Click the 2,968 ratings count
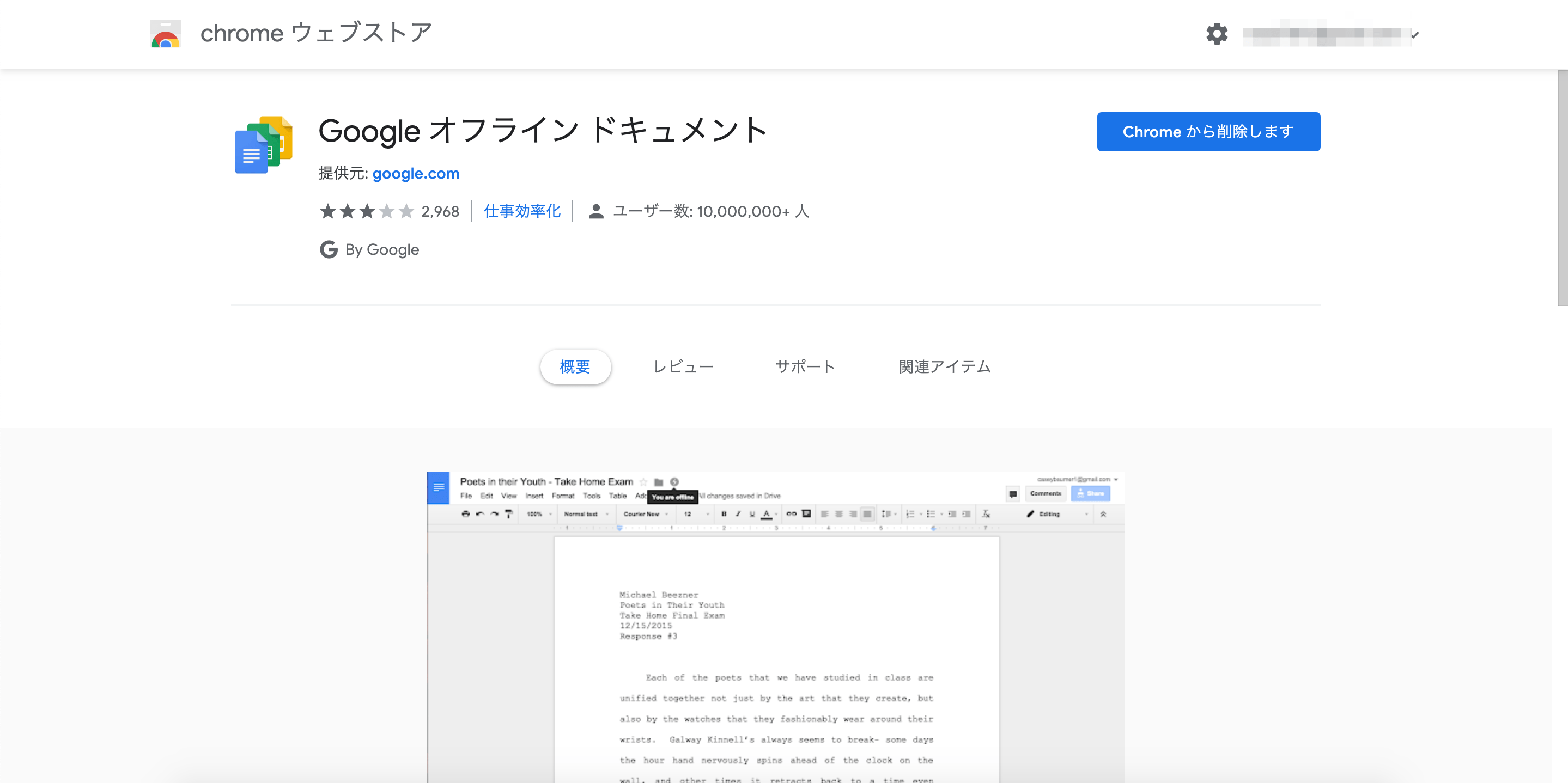The width and height of the screenshot is (1568, 783). 440,212
